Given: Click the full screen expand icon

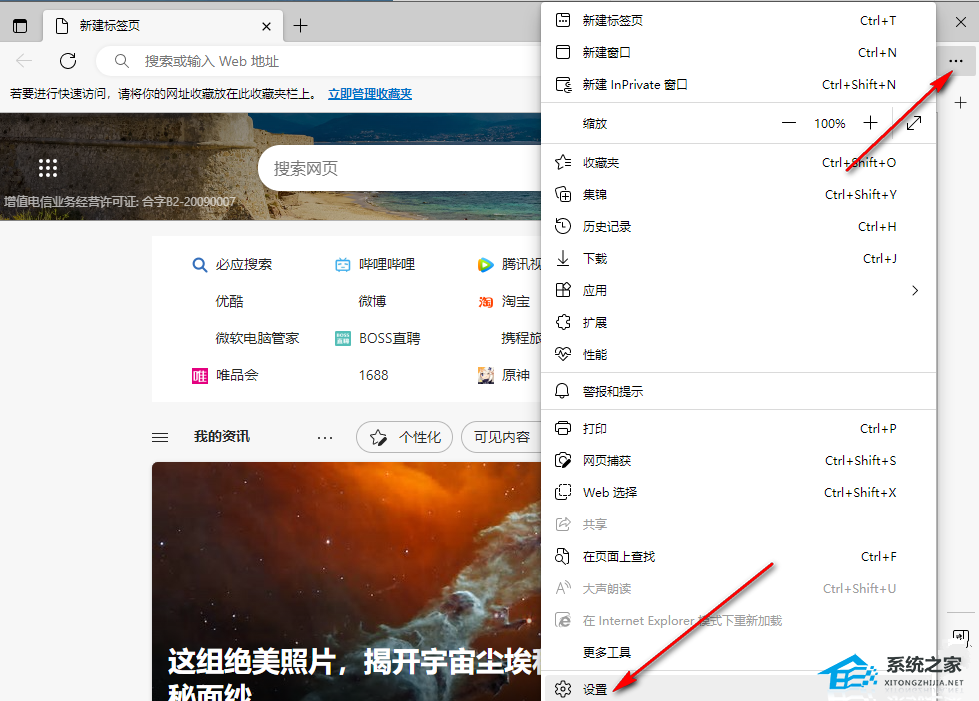Looking at the screenshot, I should pos(913,123).
